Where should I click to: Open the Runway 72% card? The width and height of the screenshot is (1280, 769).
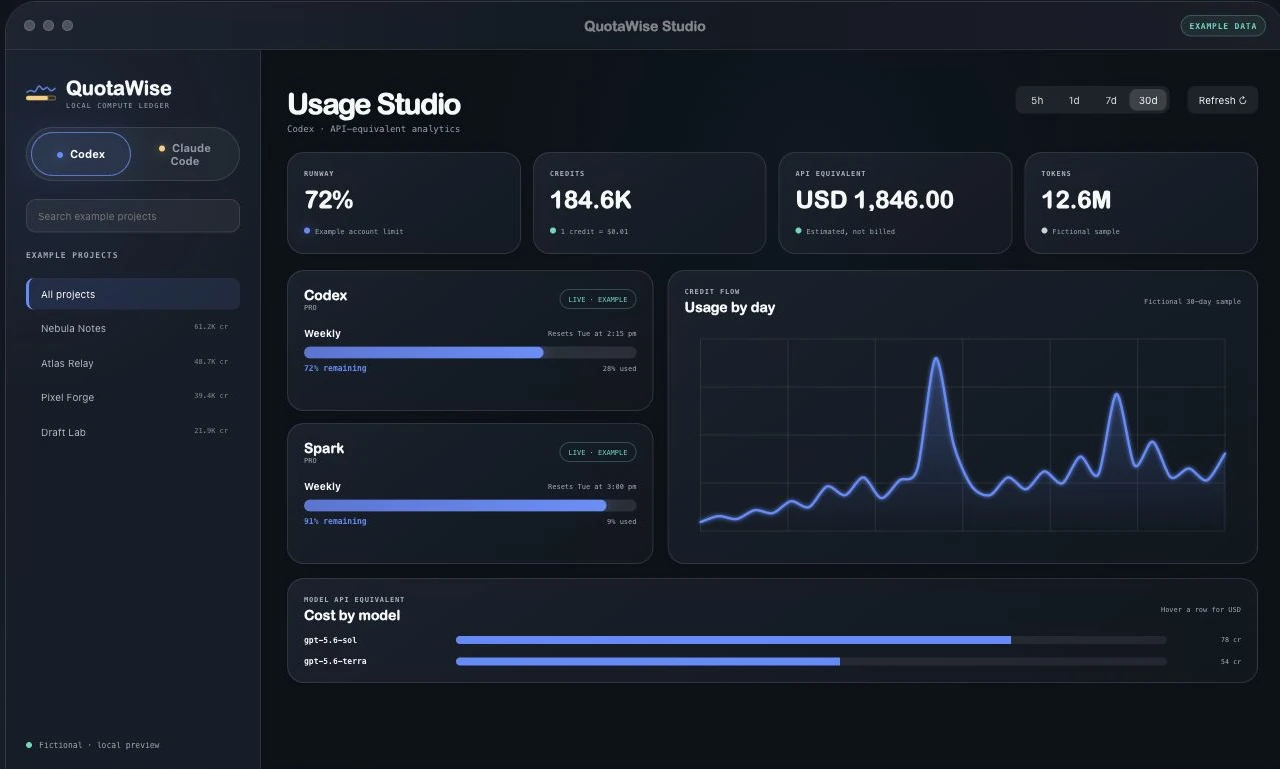click(x=404, y=203)
